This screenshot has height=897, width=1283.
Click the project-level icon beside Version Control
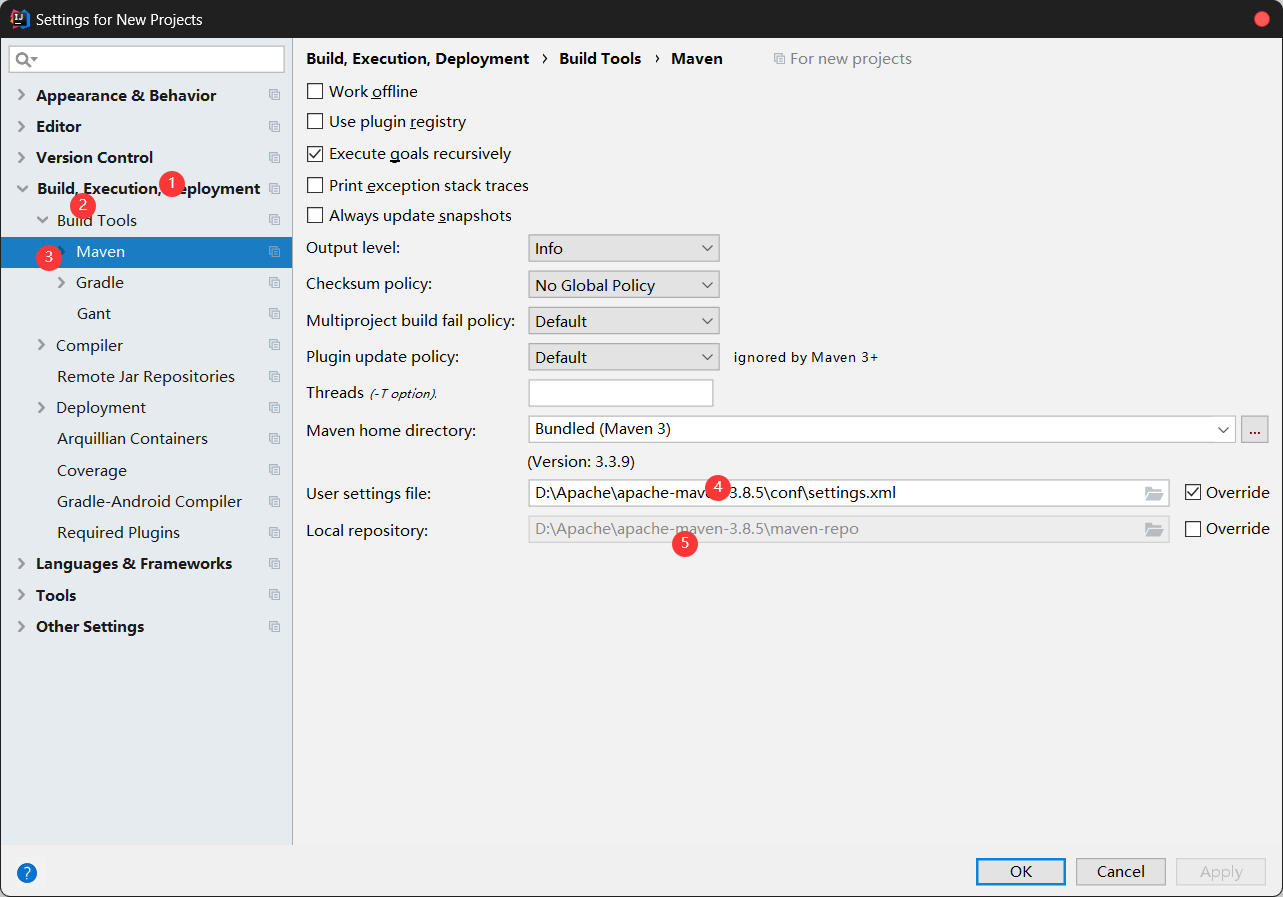[x=274, y=157]
